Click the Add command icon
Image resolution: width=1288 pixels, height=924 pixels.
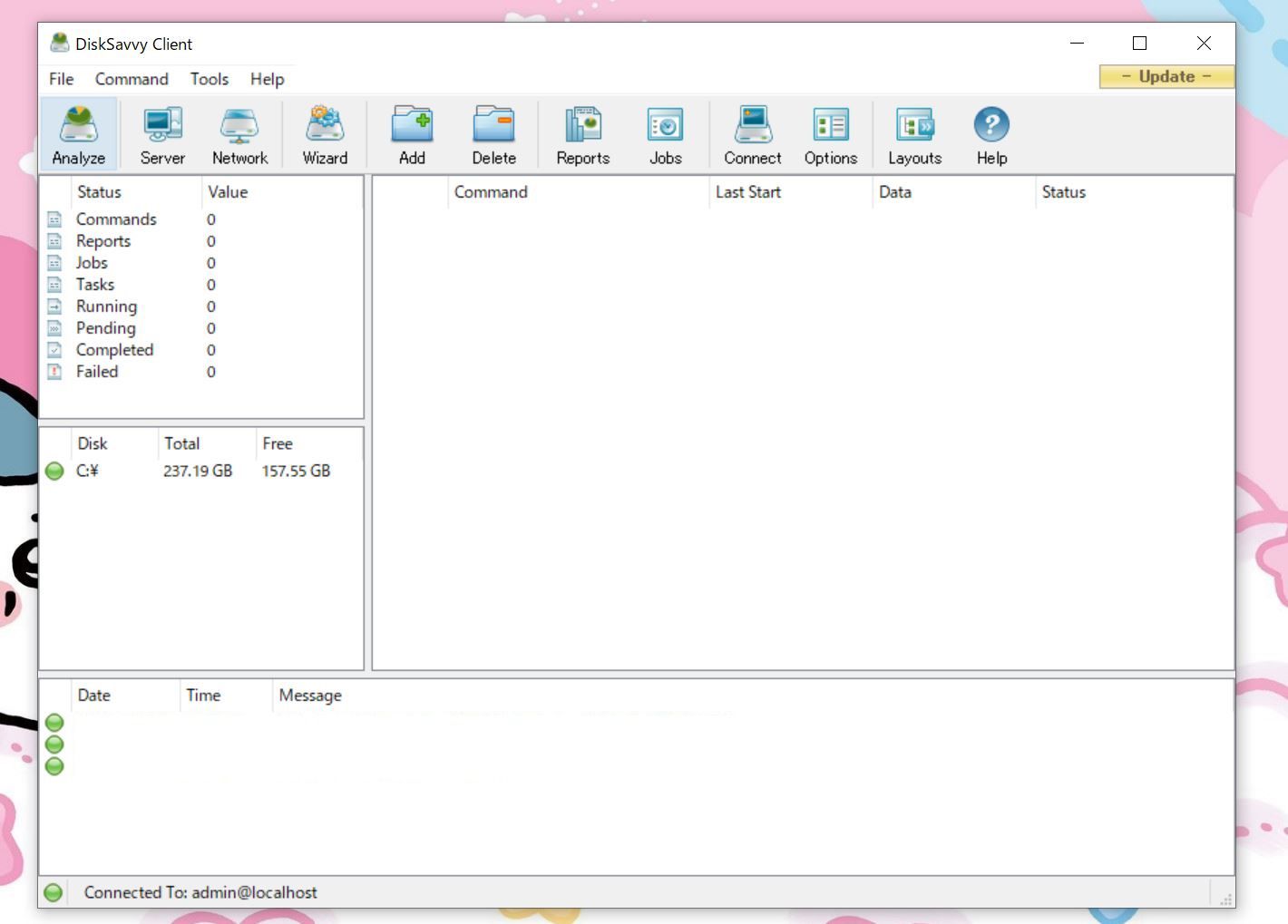click(412, 135)
